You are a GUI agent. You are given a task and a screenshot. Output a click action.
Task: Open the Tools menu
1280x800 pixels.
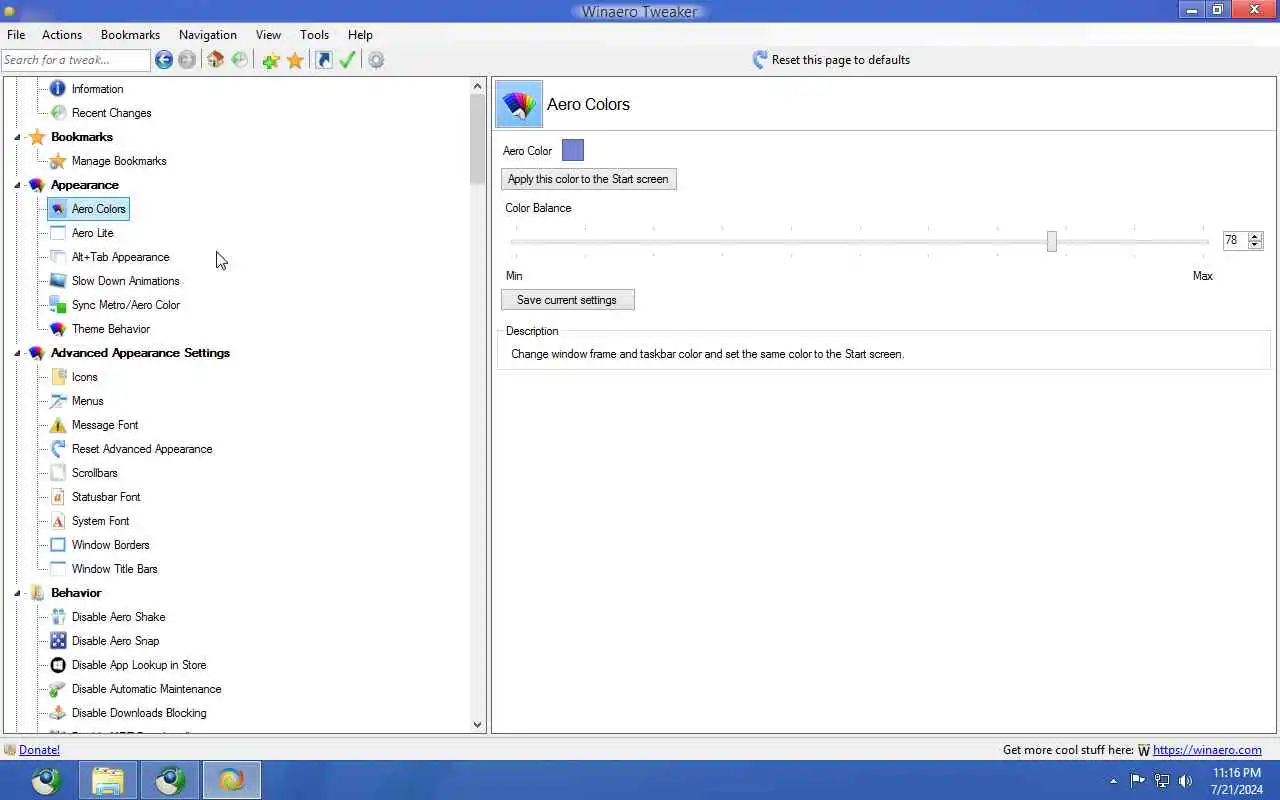tap(314, 35)
